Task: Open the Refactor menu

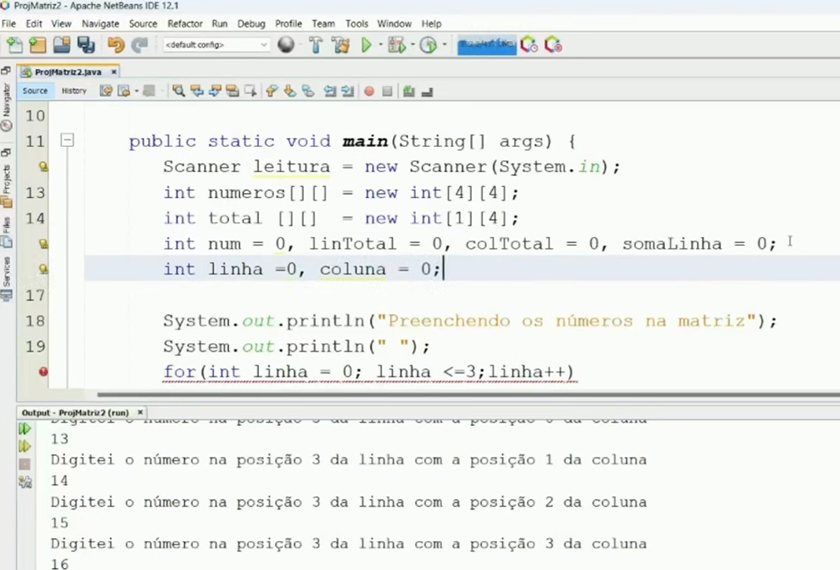Action: [x=184, y=23]
